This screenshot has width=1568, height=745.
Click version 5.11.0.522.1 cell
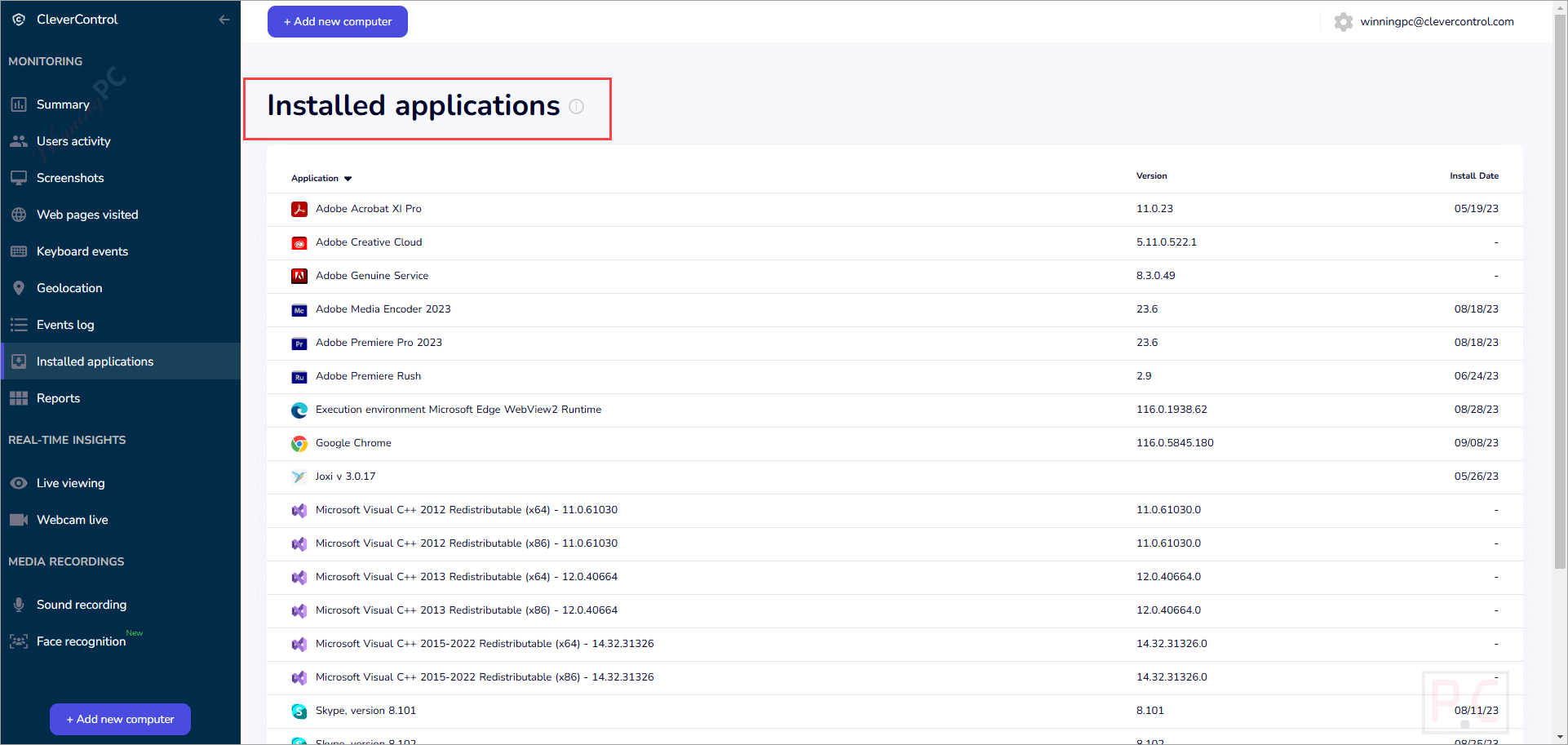pyautogui.click(x=1167, y=242)
